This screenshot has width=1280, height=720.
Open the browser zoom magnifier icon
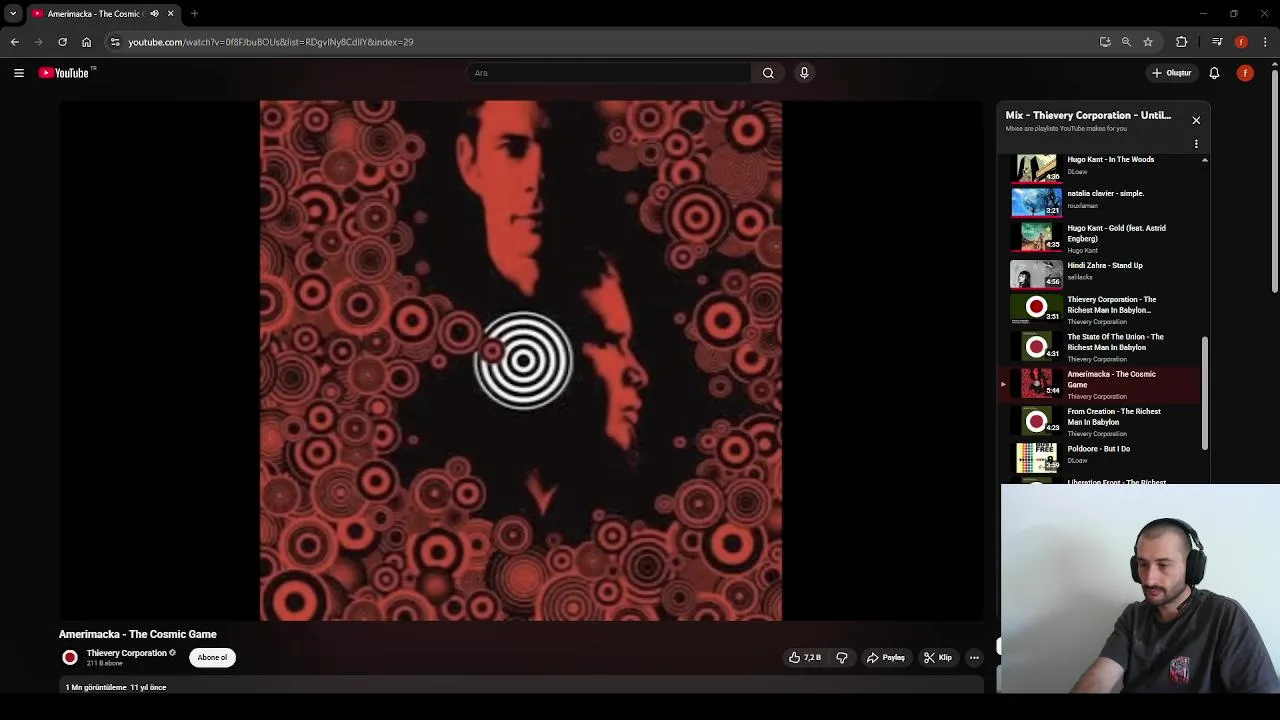[1126, 42]
